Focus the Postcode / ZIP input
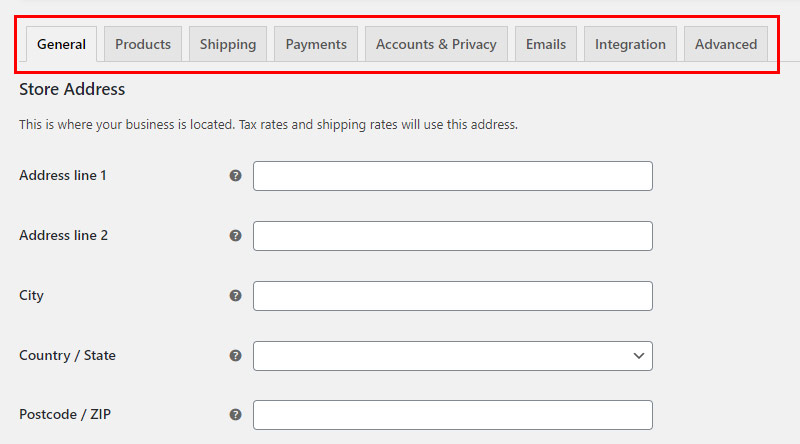 [x=453, y=415]
